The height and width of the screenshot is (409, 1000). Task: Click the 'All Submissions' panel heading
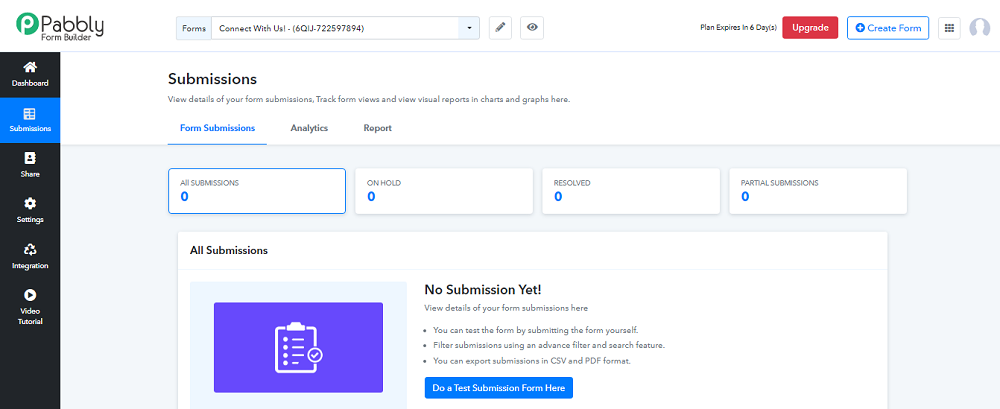[x=229, y=250]
